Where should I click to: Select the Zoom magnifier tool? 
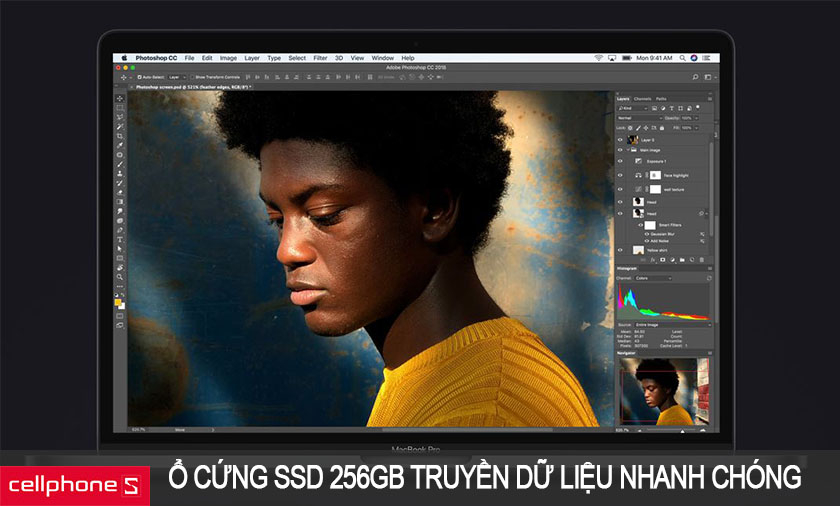(120, 277)
